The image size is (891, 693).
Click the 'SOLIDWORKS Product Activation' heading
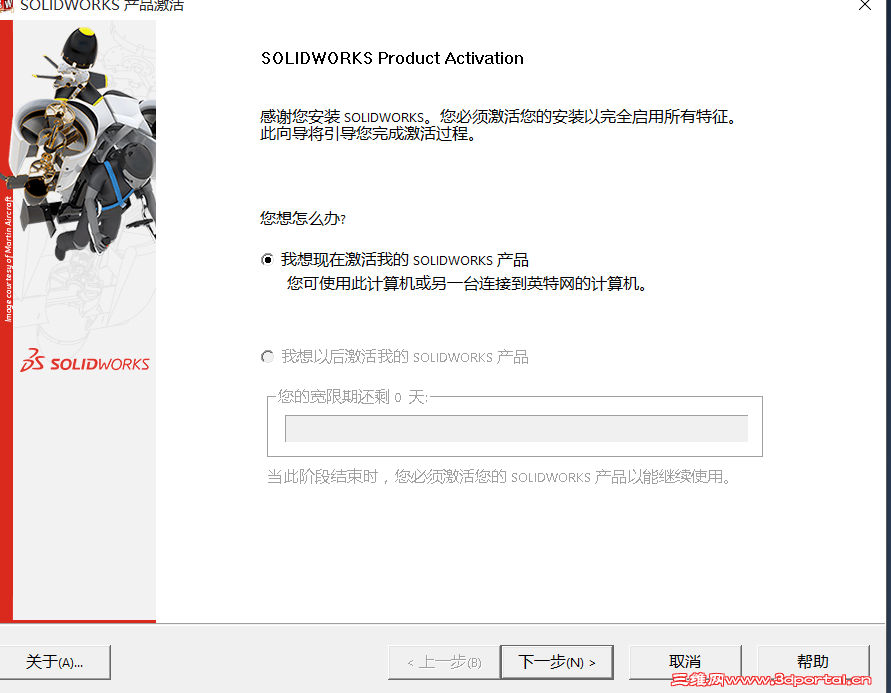[x=392, y=59]
